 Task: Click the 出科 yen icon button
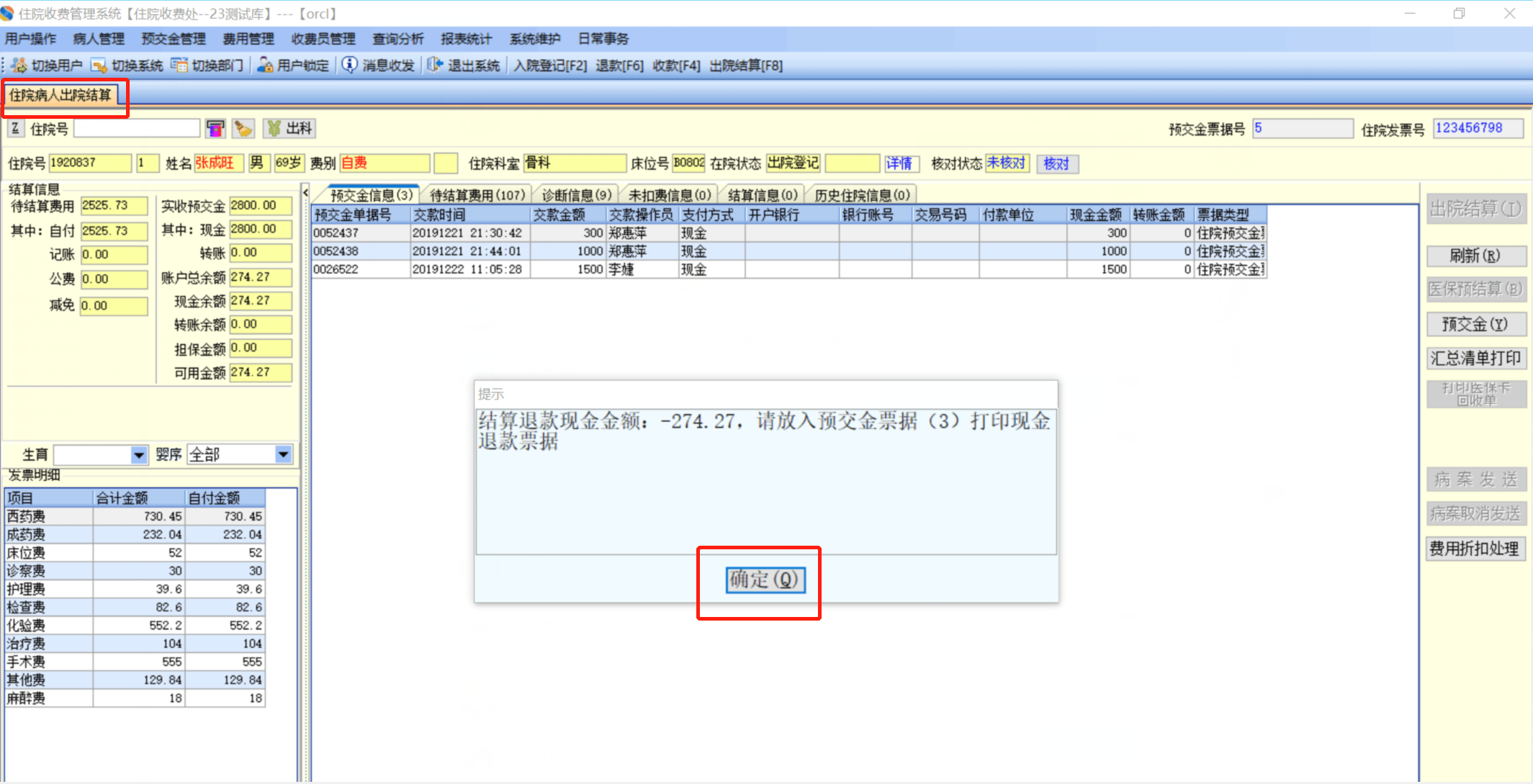(289, 129)
